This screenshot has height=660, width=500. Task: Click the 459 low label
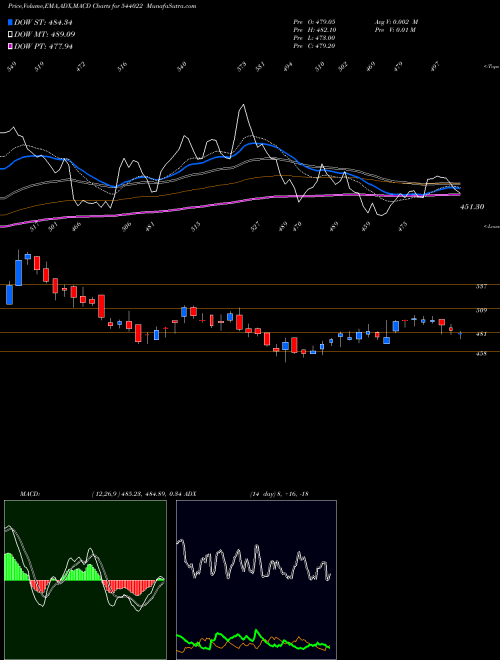[x=366, y=226]
